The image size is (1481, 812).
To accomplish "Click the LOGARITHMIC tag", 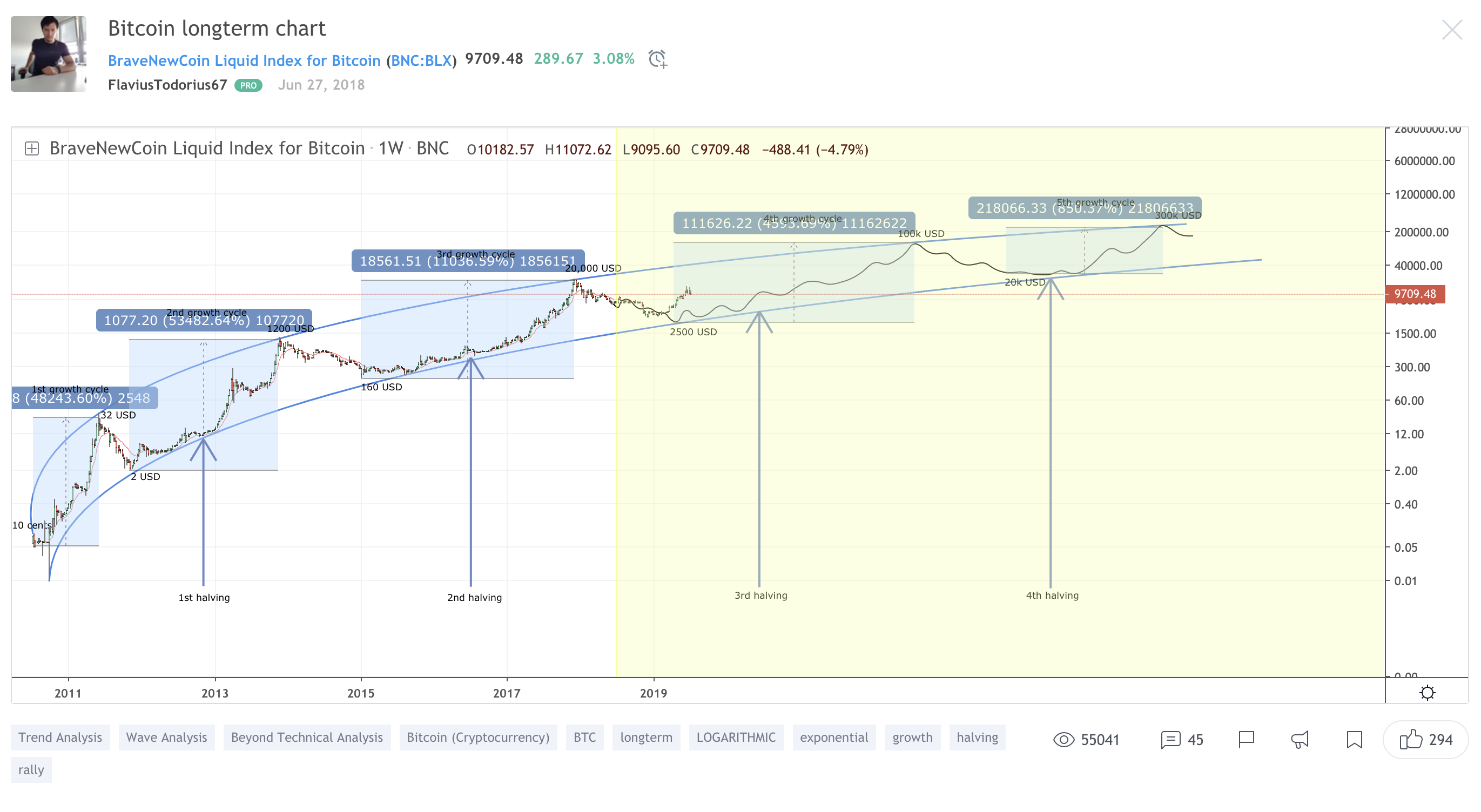I will point(735,737).
